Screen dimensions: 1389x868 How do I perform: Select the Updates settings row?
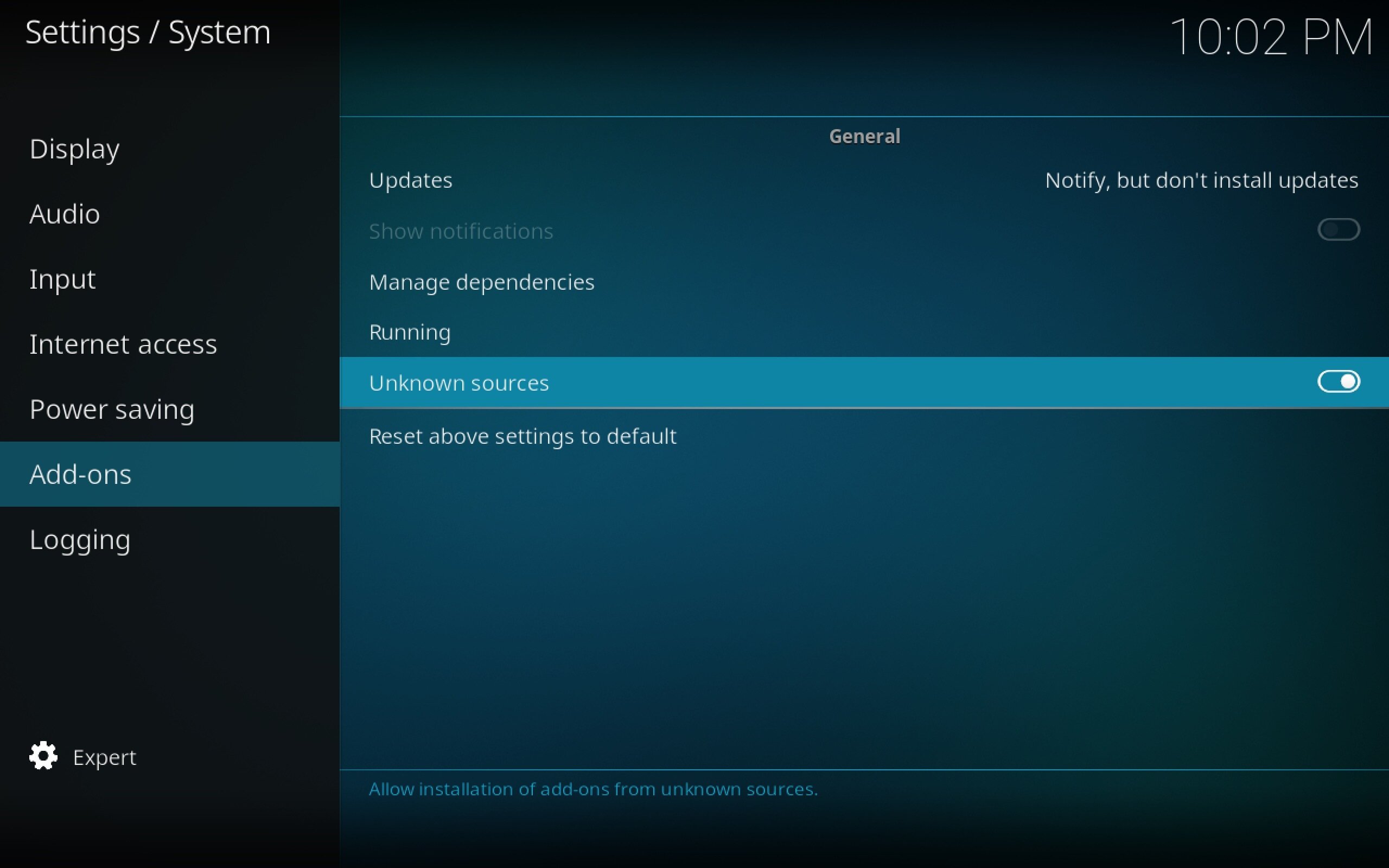[x=864, y=180]
